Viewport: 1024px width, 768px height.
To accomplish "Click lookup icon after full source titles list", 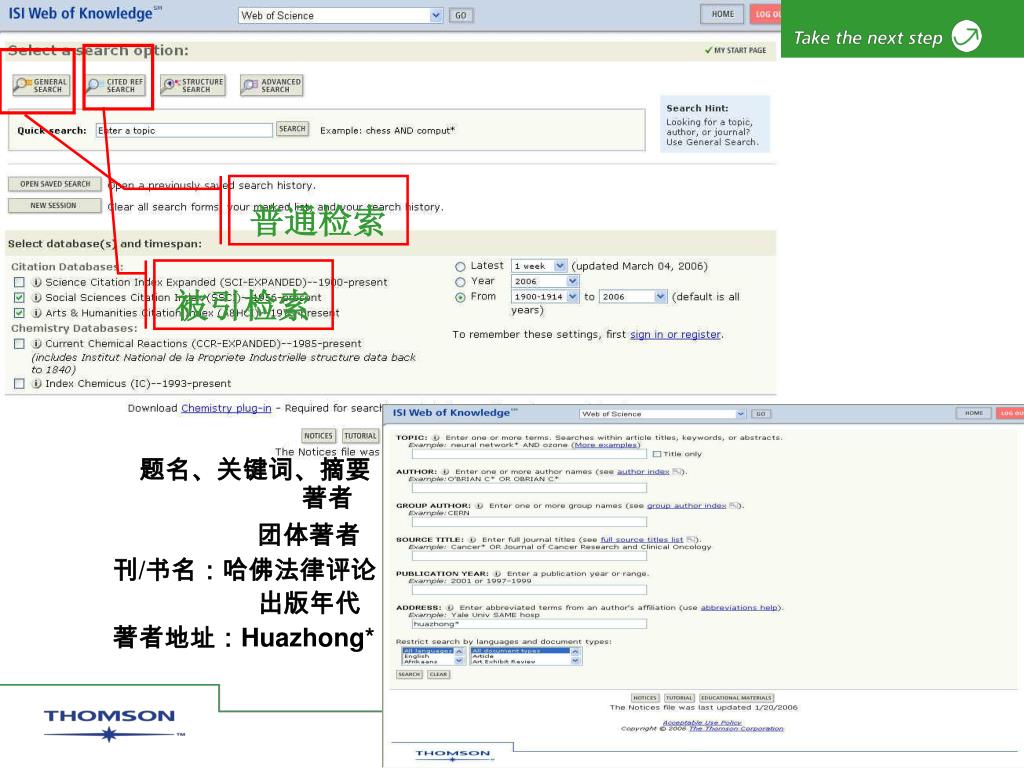I will click(x=691, y=539).
